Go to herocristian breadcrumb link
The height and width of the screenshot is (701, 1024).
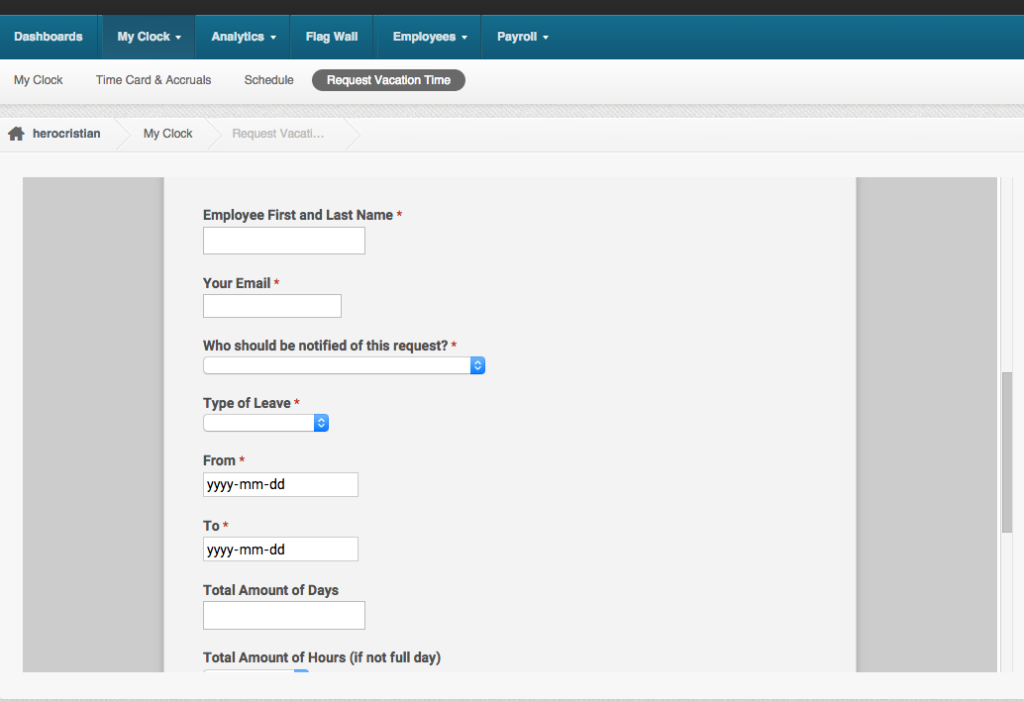(x=67, y=133)
